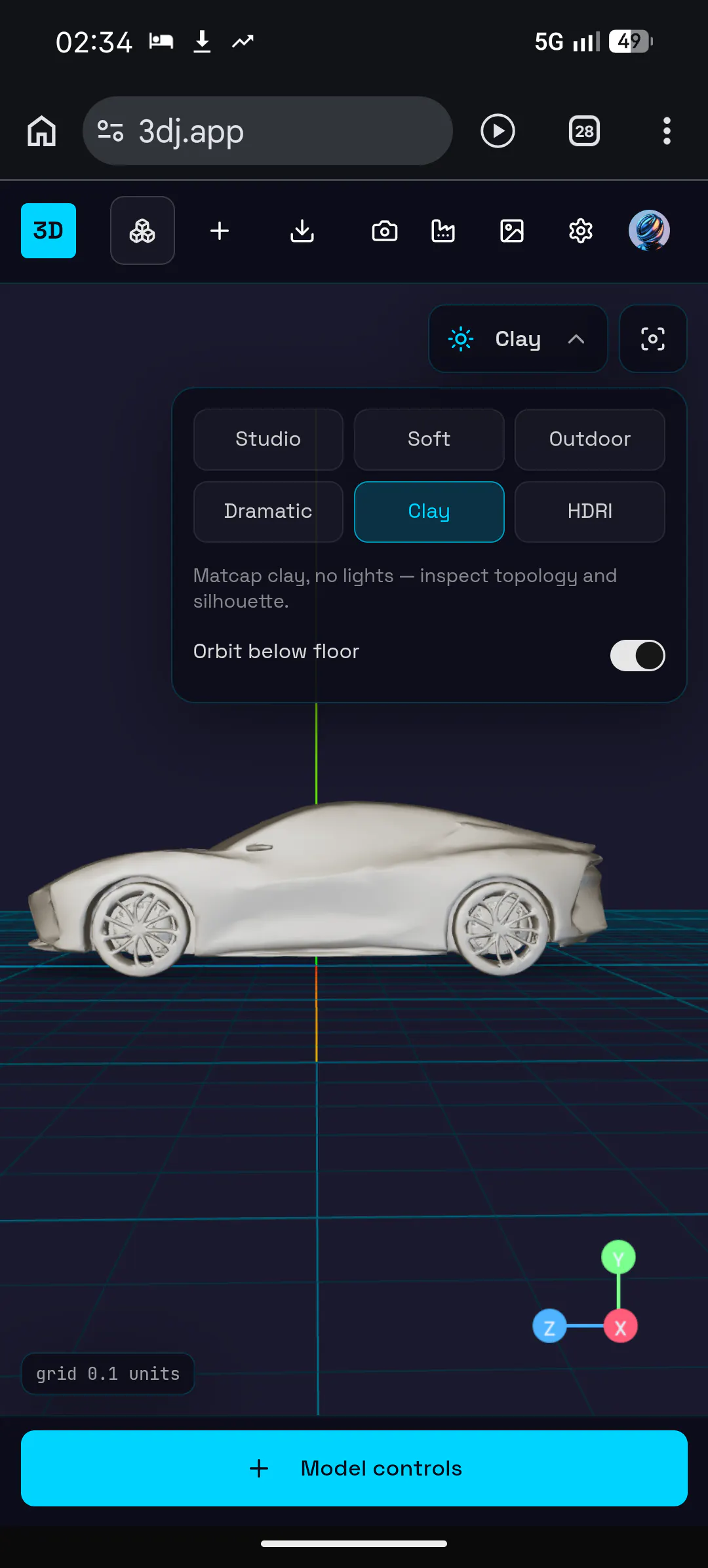Tap the grid 0.1 units label
708x1568 pixels.
click(x=108, y=1373)
